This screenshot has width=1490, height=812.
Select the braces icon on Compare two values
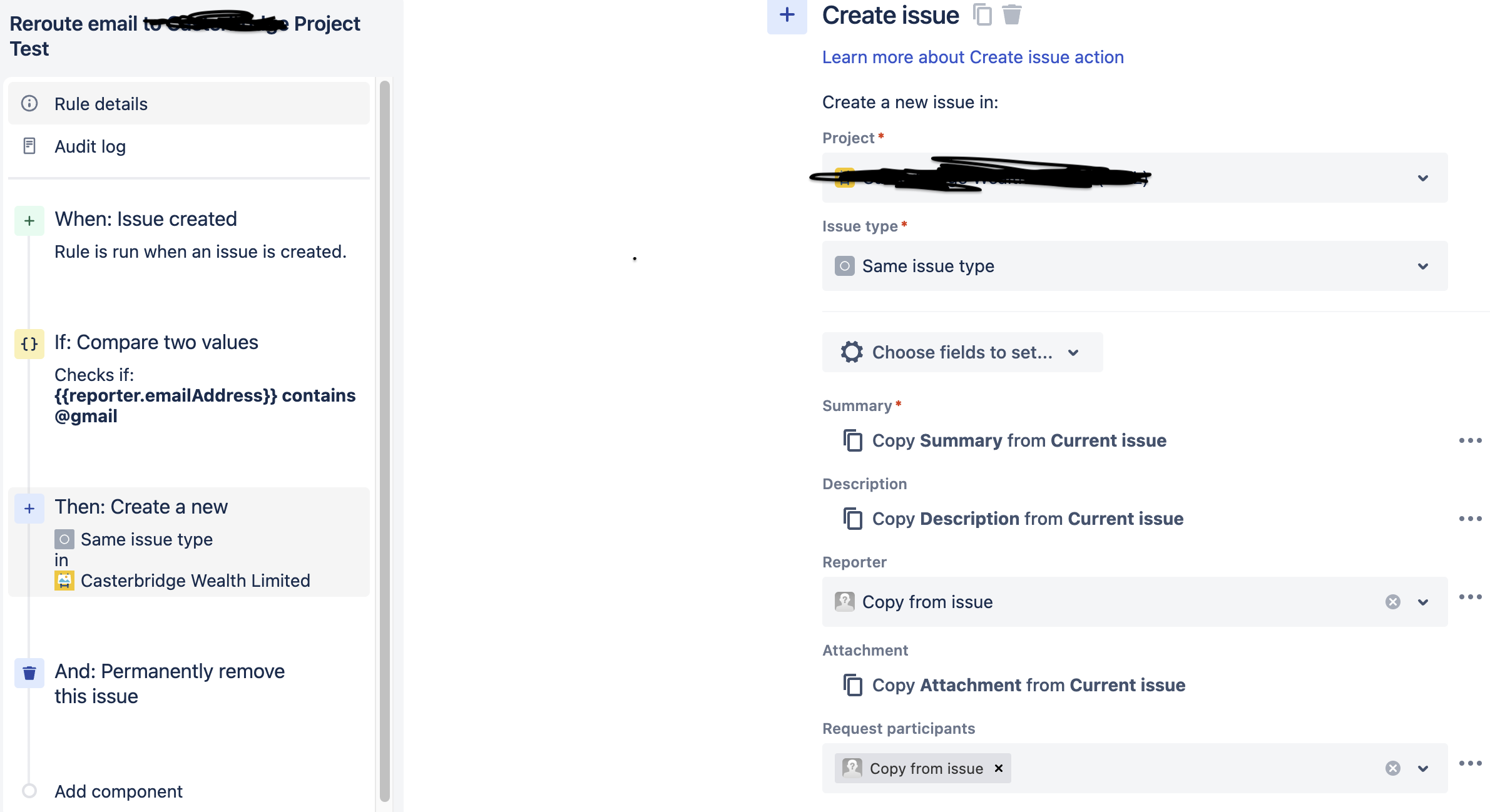tap(29, 343)
